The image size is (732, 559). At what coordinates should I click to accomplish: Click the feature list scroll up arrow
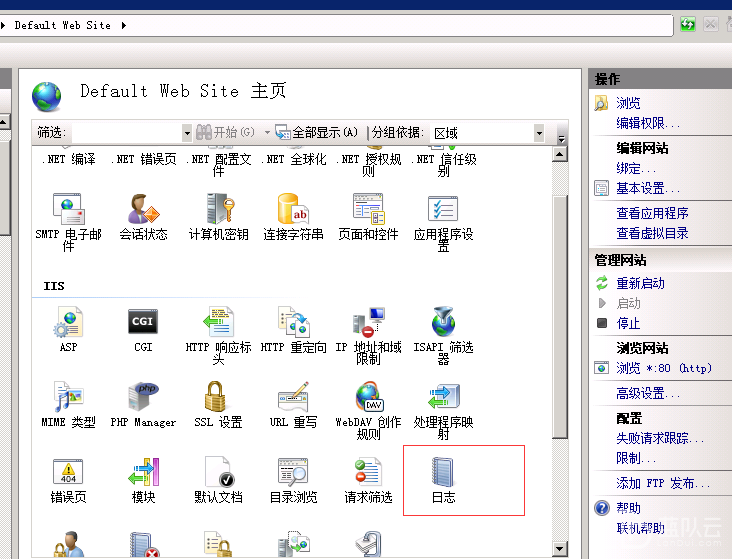(x=560, y=154)
